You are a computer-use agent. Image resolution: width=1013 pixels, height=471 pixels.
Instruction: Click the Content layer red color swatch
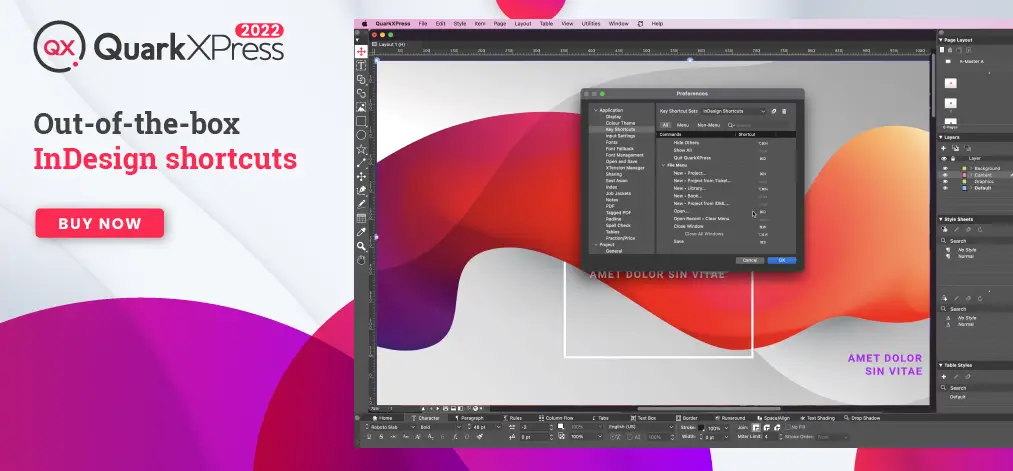click(964, 175)
